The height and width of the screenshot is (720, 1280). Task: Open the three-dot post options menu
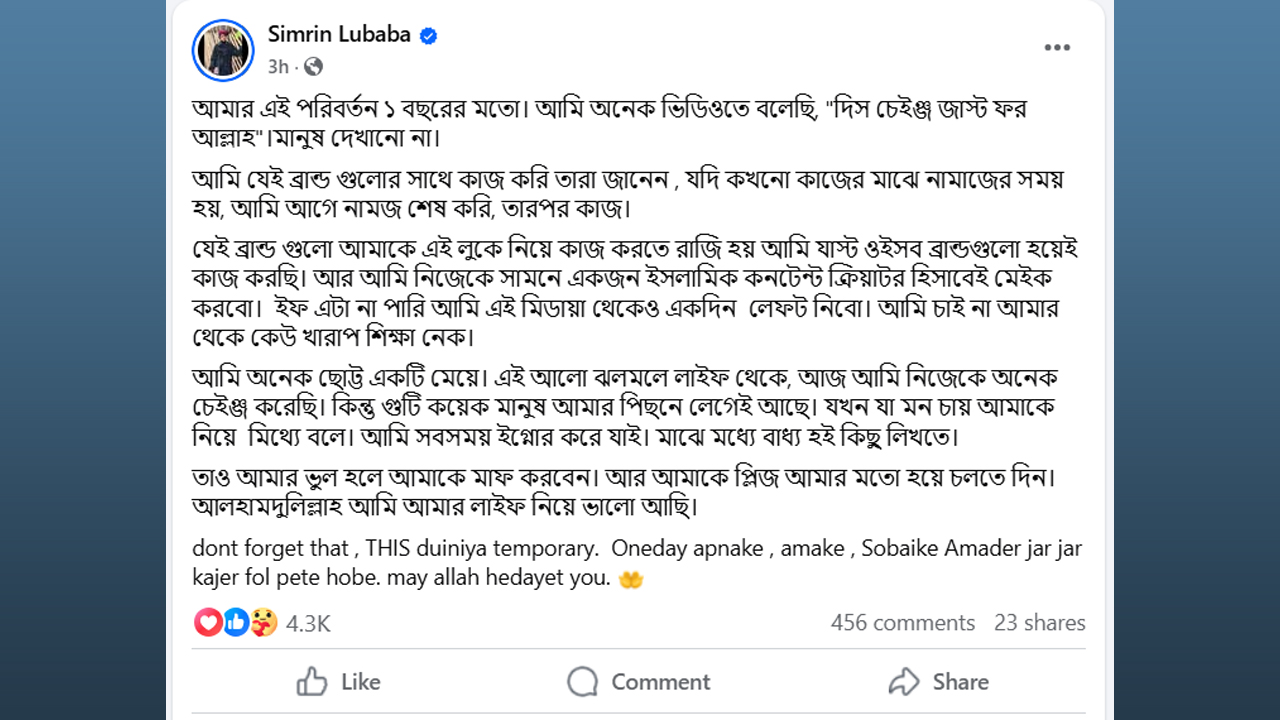click(x=1057, y=47)
